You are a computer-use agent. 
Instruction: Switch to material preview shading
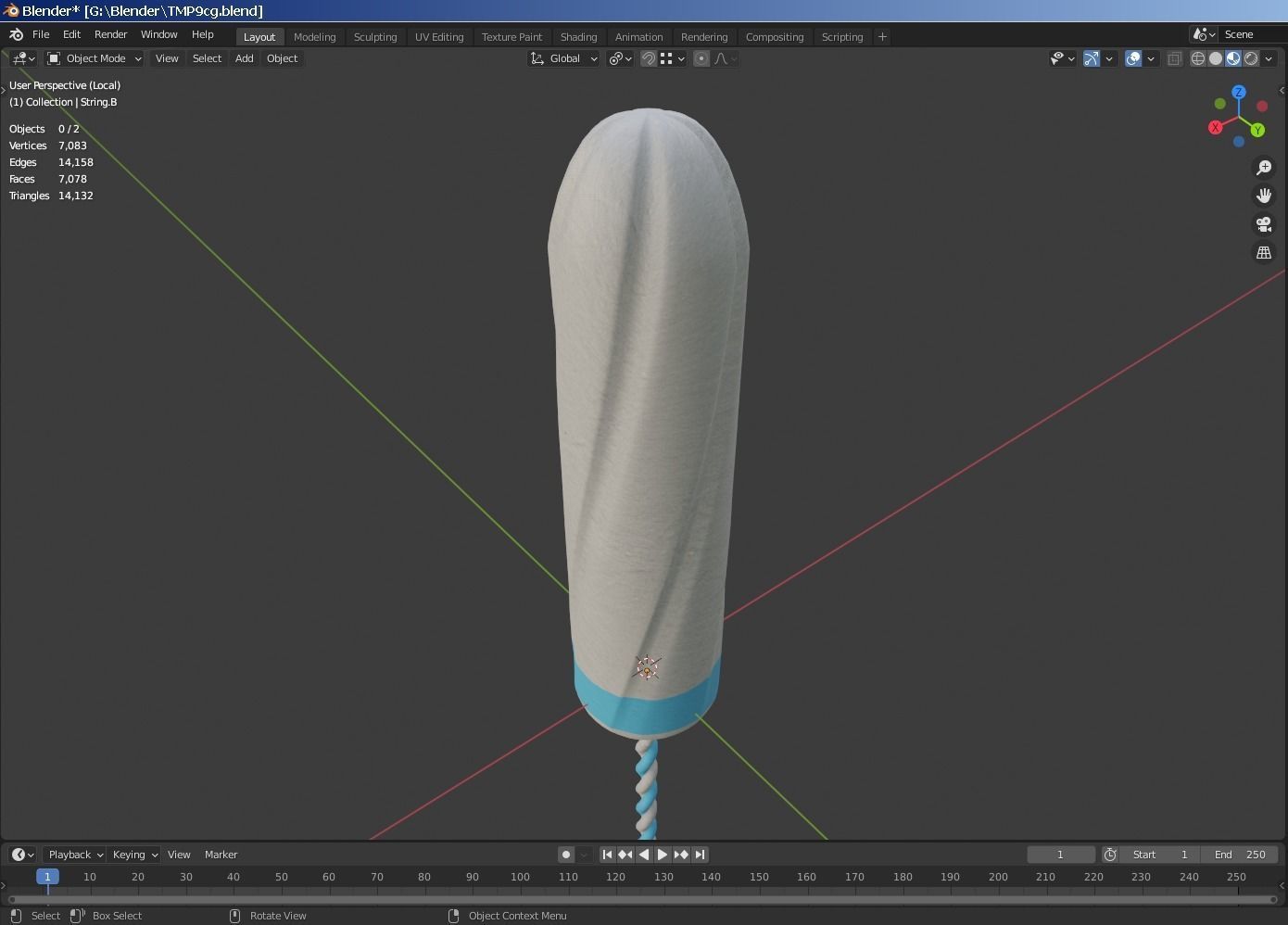1233,58
